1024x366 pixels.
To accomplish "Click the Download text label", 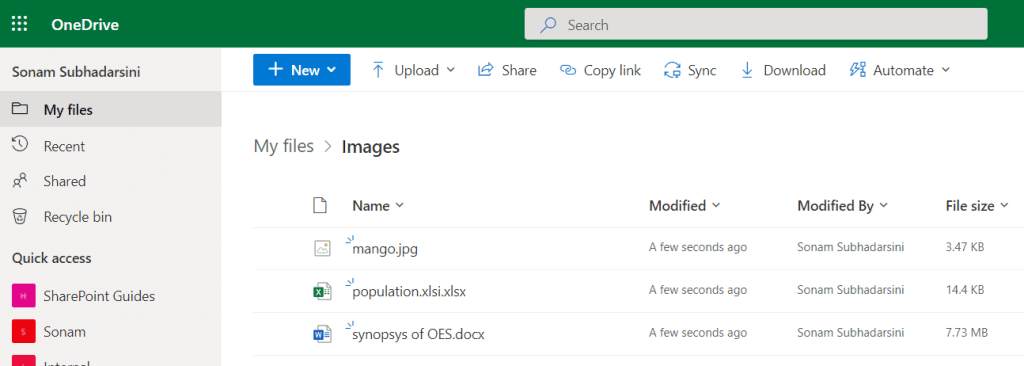I will click(x=794, y=70).
